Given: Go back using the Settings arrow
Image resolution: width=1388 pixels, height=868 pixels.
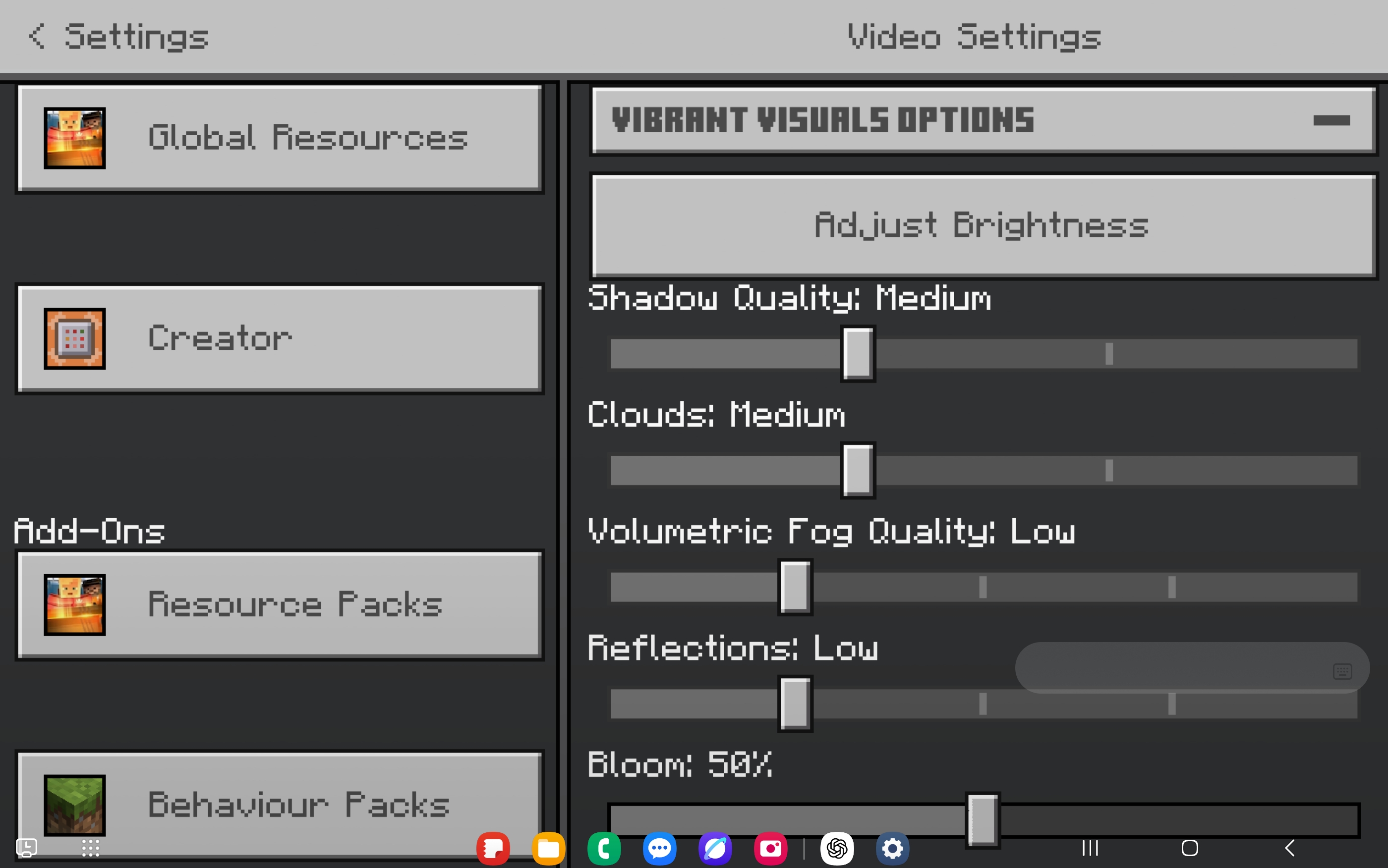Looking at the screenshot, I should (x=37, y=37).
